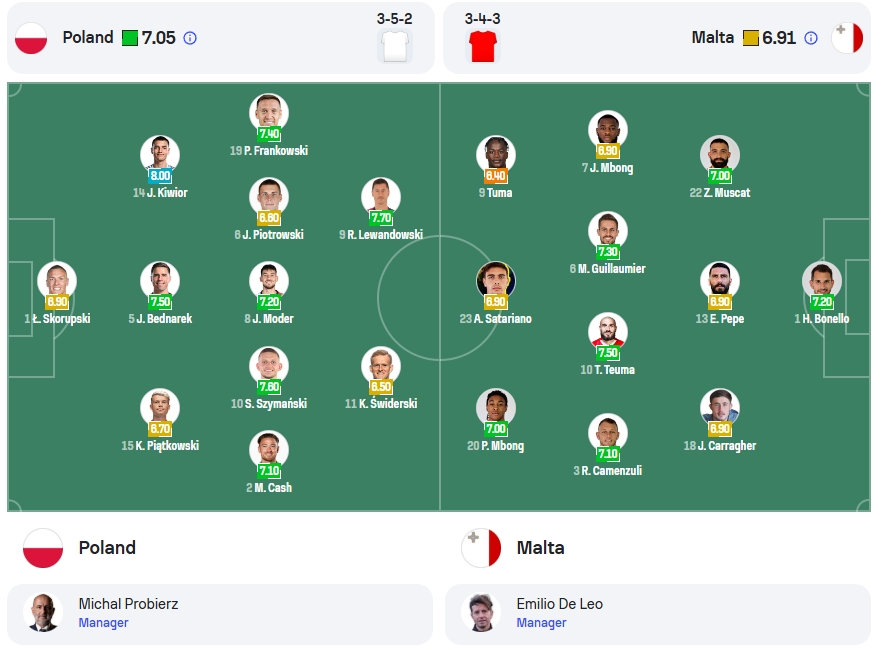Click the info icon next to Malta's 6.91 rating
The width and height of the screenshot is (878, 653).
coord(810,38)
